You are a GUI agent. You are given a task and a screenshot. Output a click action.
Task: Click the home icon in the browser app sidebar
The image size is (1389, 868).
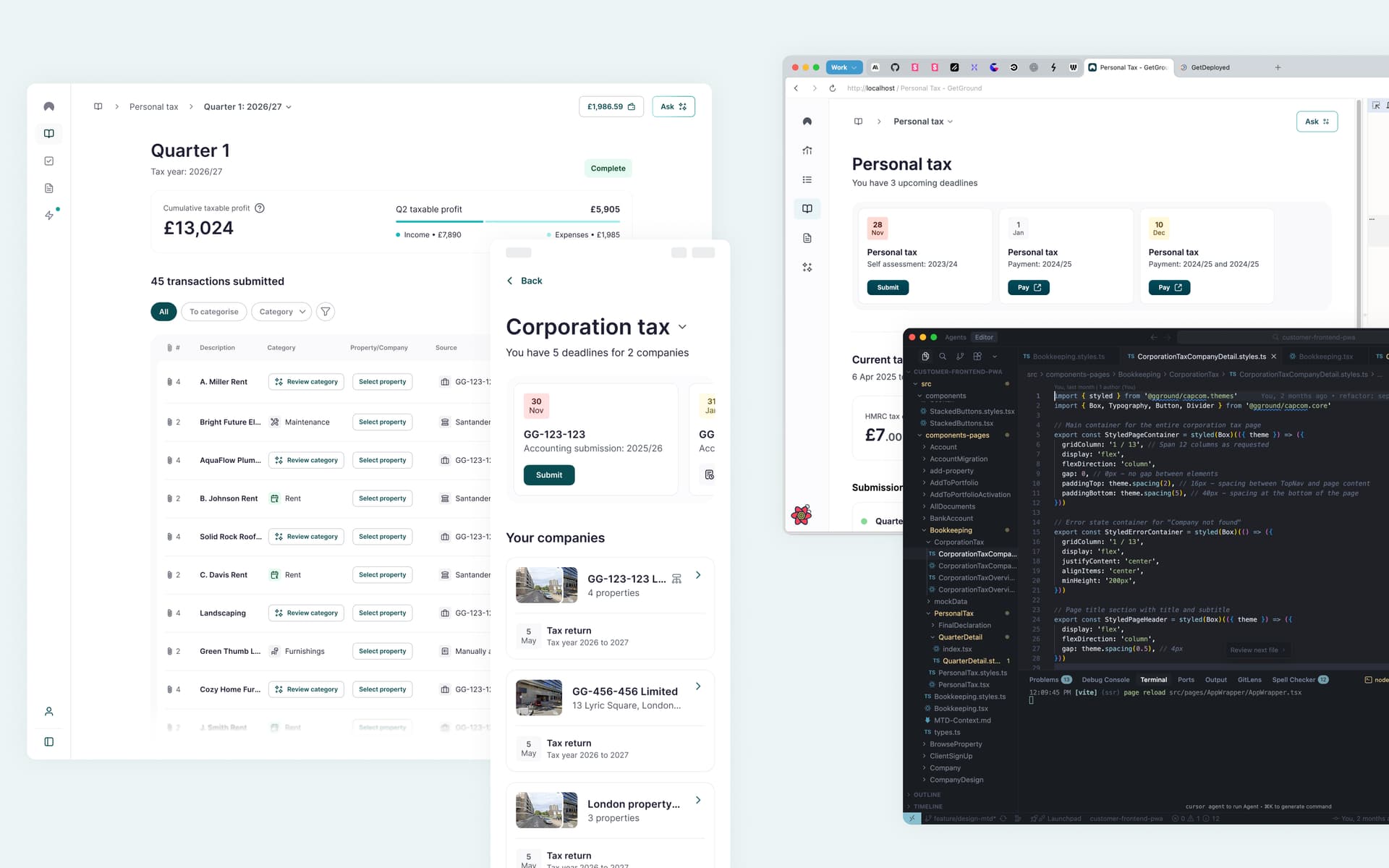(x=807, y=150)
